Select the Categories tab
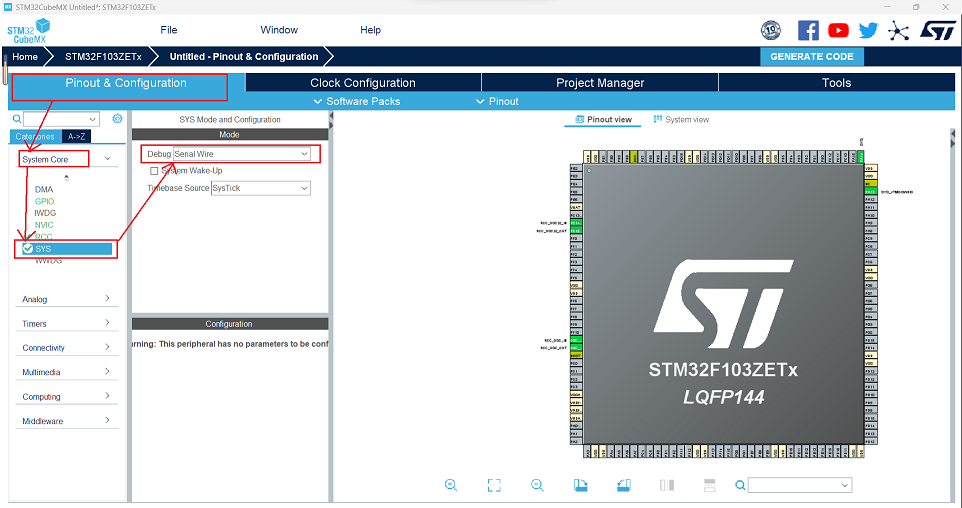962x508 pixels. coord(36,137)
